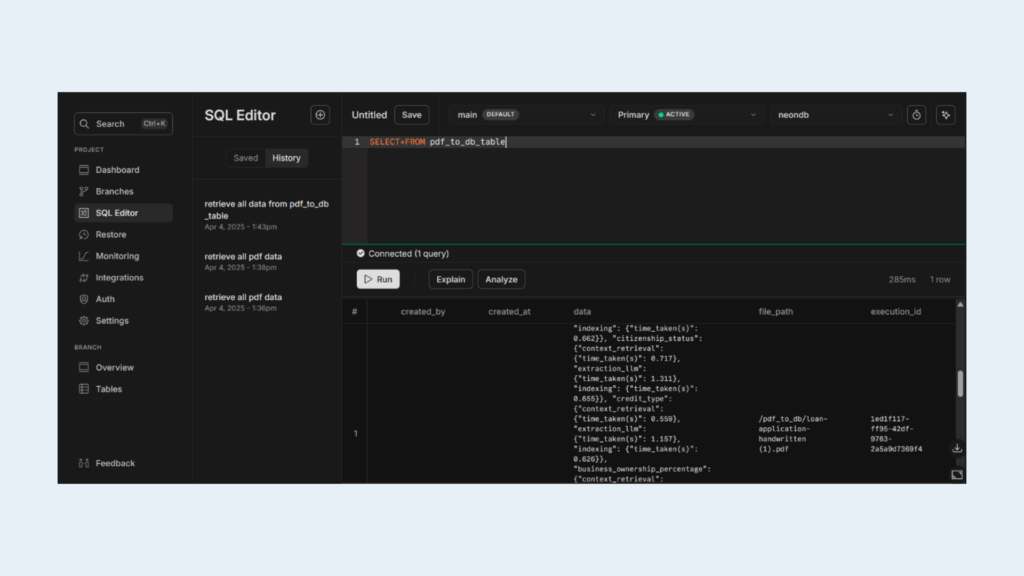Download query results icon

click(x=957, y=449)
